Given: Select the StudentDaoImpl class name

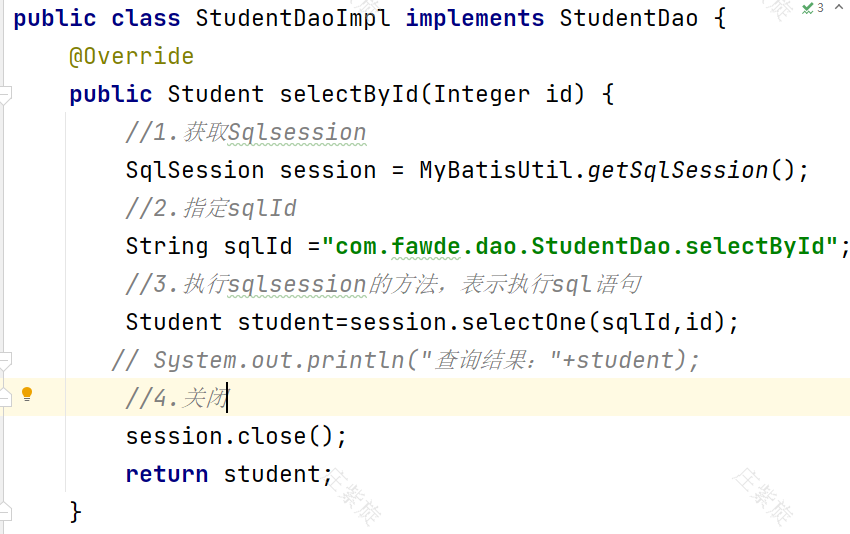Looking at the screenshot, I should pos(293,18).
